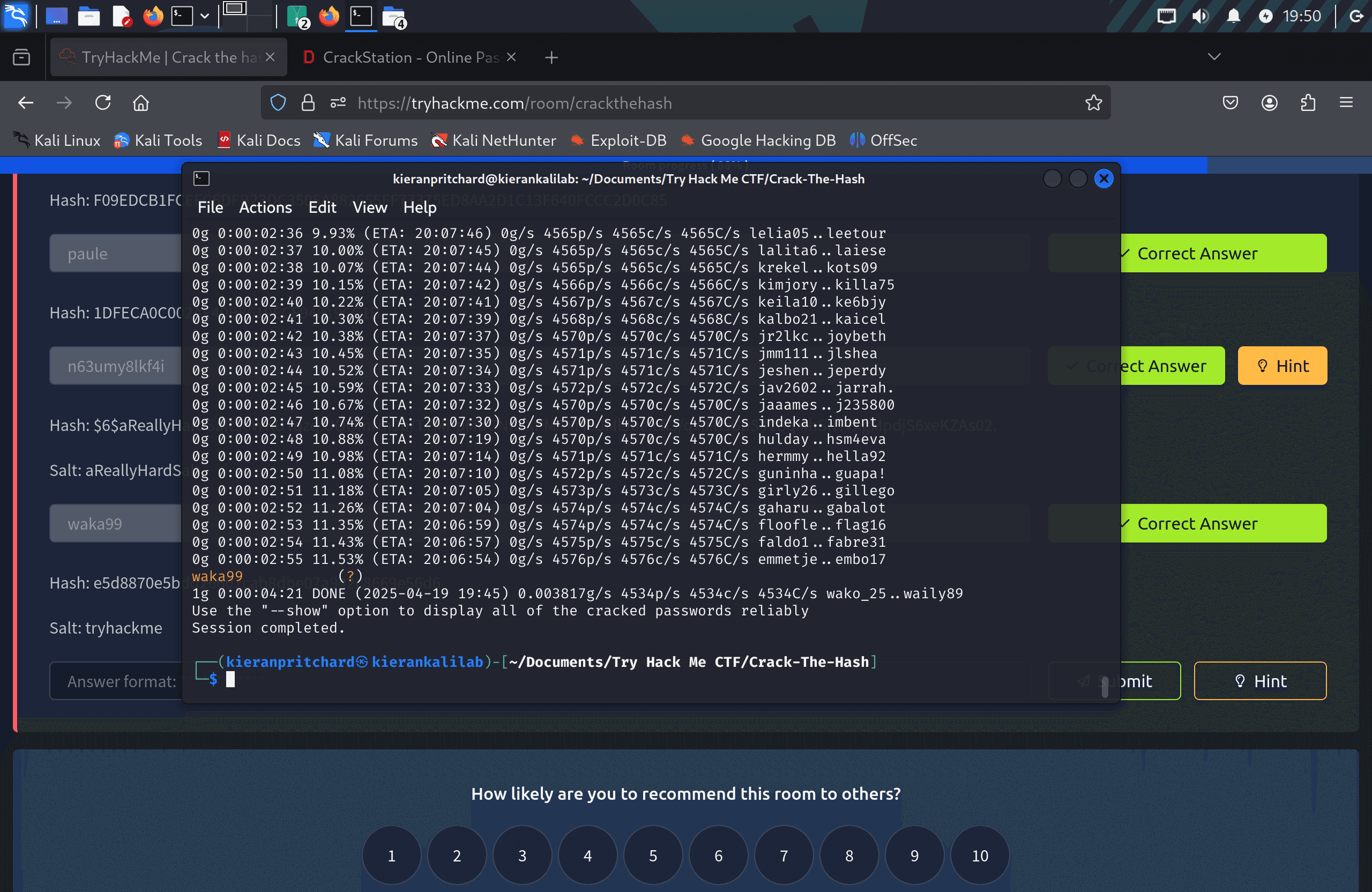1372x892 pixels.
Task: Rate recommendation as 5
Action: pyautogui.click(x=653, y=856)
